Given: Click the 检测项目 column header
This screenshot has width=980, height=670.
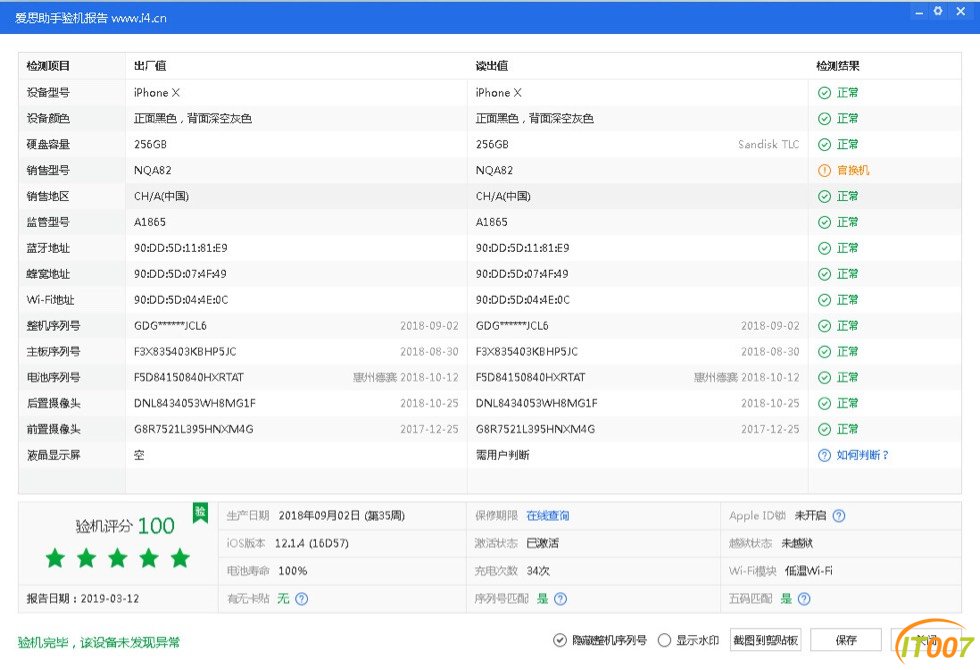Looking at the screenshot, I should 48,66.
